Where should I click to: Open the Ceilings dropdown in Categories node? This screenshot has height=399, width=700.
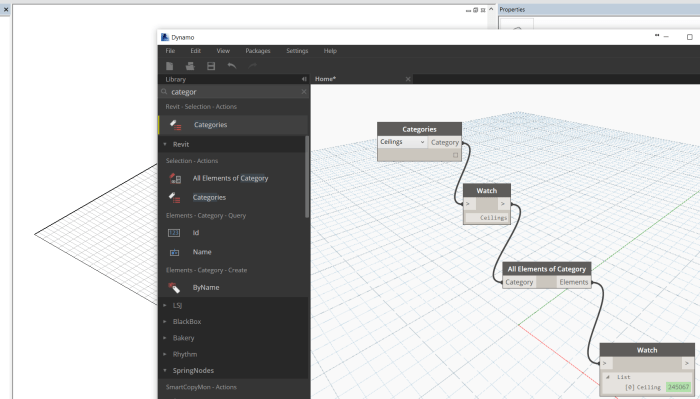402,142
